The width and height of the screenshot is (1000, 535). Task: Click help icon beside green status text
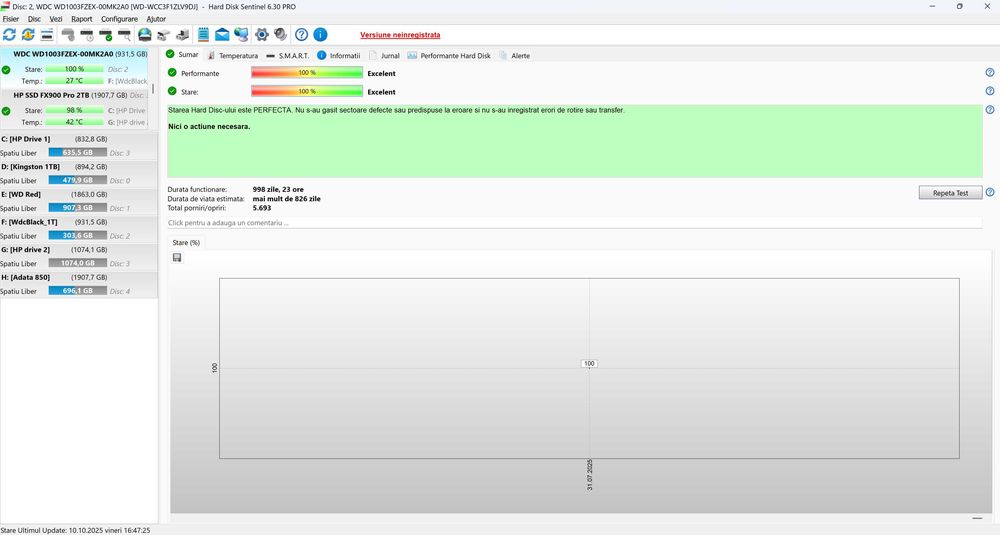click(990, 110)
